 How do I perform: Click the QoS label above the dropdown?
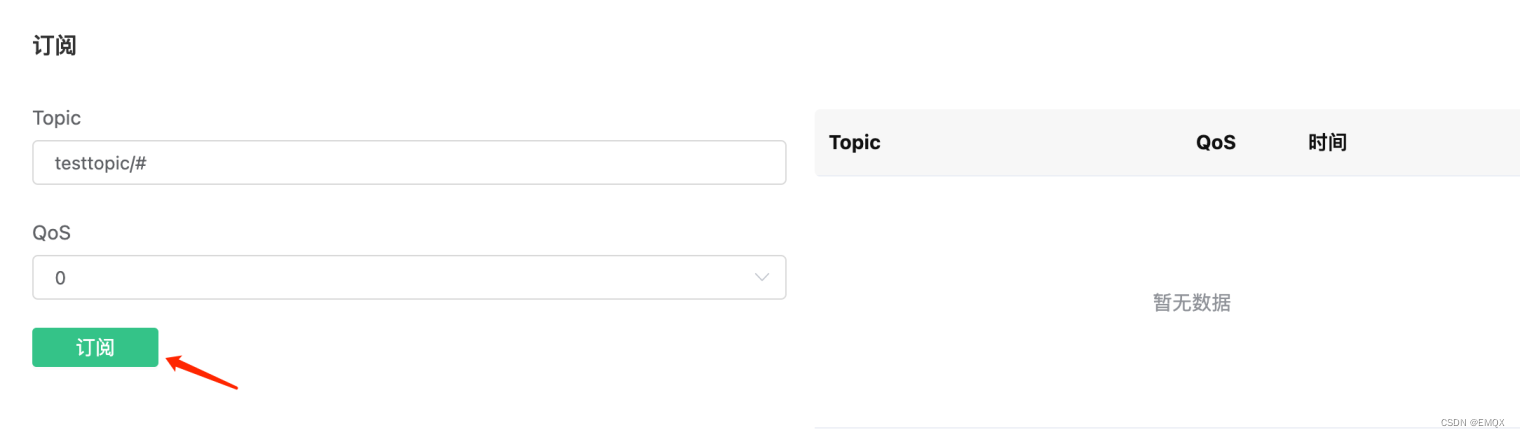click(x=52, y=233)
